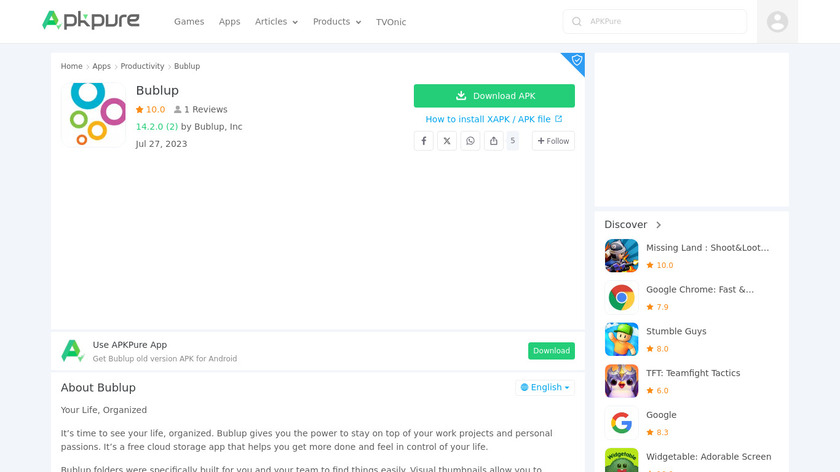The image size is (840, 472).
Task: Click the Widgetable app icon
Action: point(621,460)
